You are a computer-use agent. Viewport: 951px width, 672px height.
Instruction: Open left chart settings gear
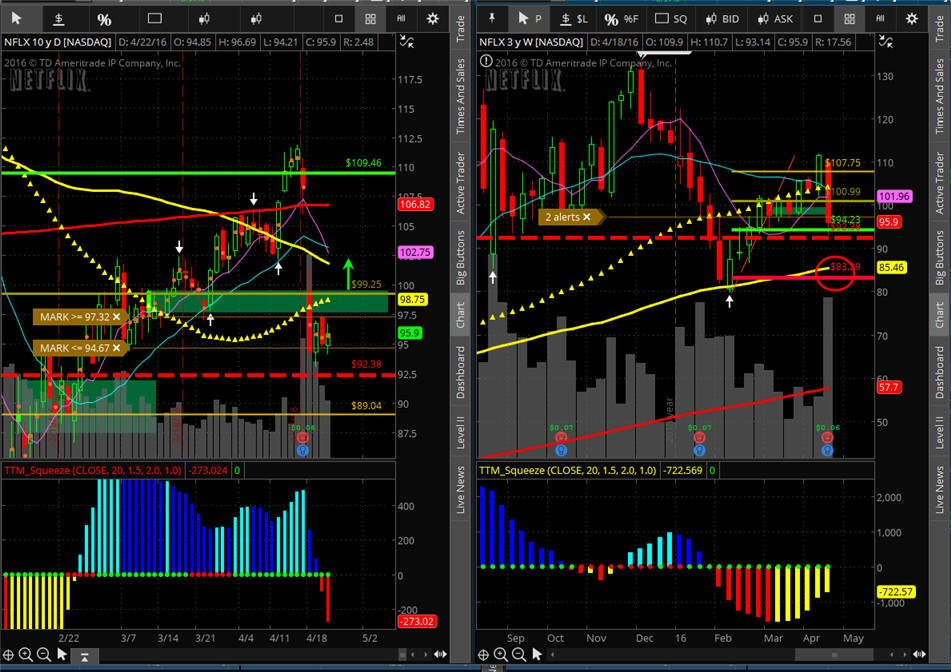tap(432, 19)
